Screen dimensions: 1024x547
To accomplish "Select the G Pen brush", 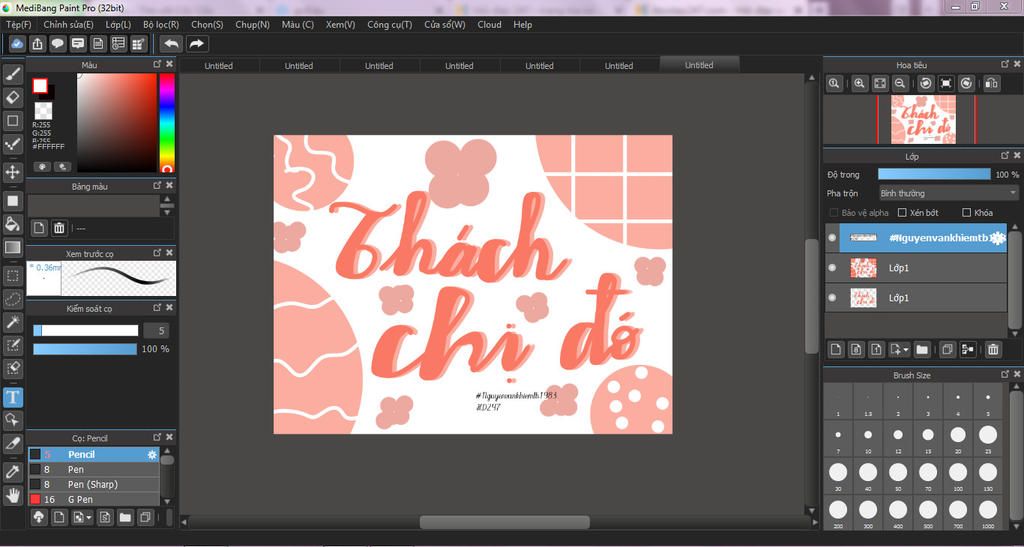I will pos(93,499).
